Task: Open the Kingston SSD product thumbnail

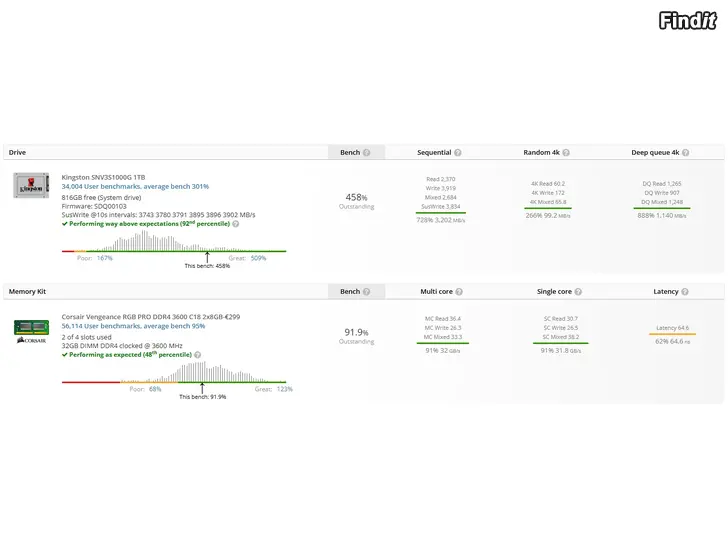Action: 31,185
